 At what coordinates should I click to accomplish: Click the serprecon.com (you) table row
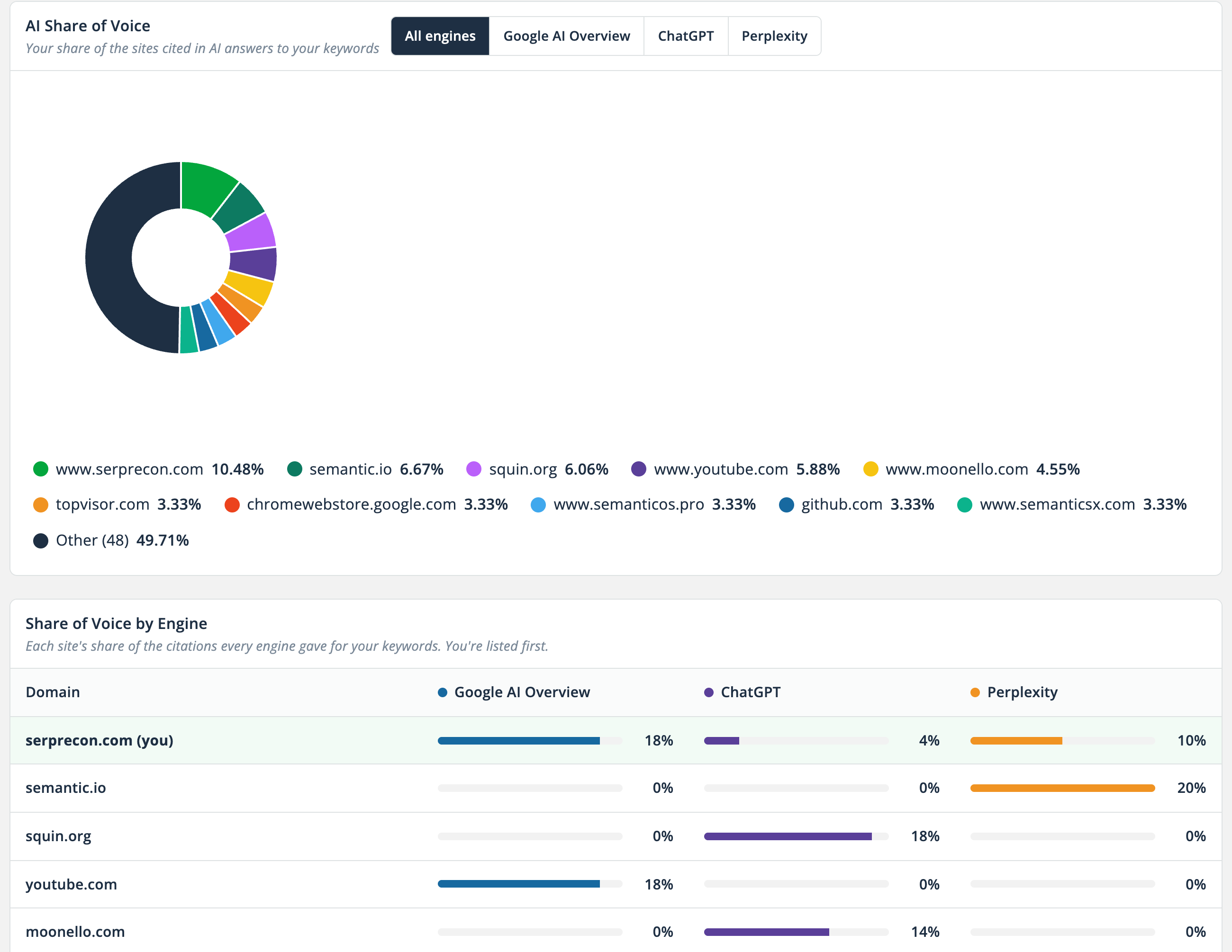[x=616, y=740]
